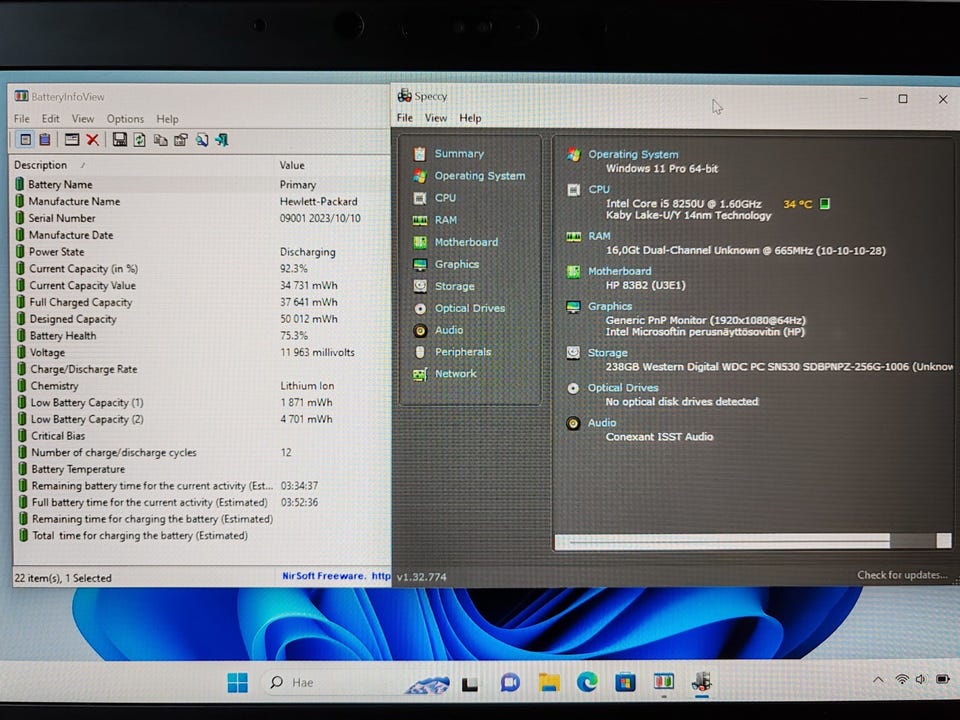Show hidden tray icons chevron
The width and height of the screenshot is (960, 720).
coord(878,680)
